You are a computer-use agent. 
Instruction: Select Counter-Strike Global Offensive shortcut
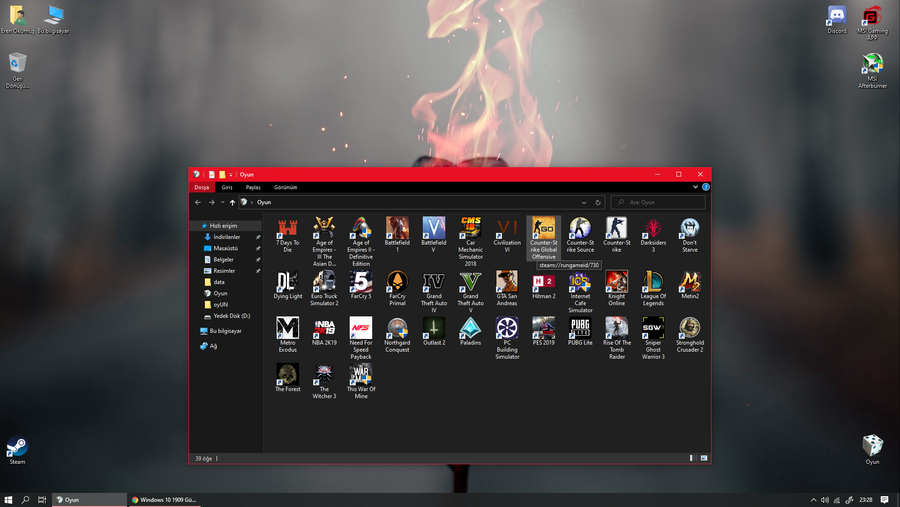(544, 238)
